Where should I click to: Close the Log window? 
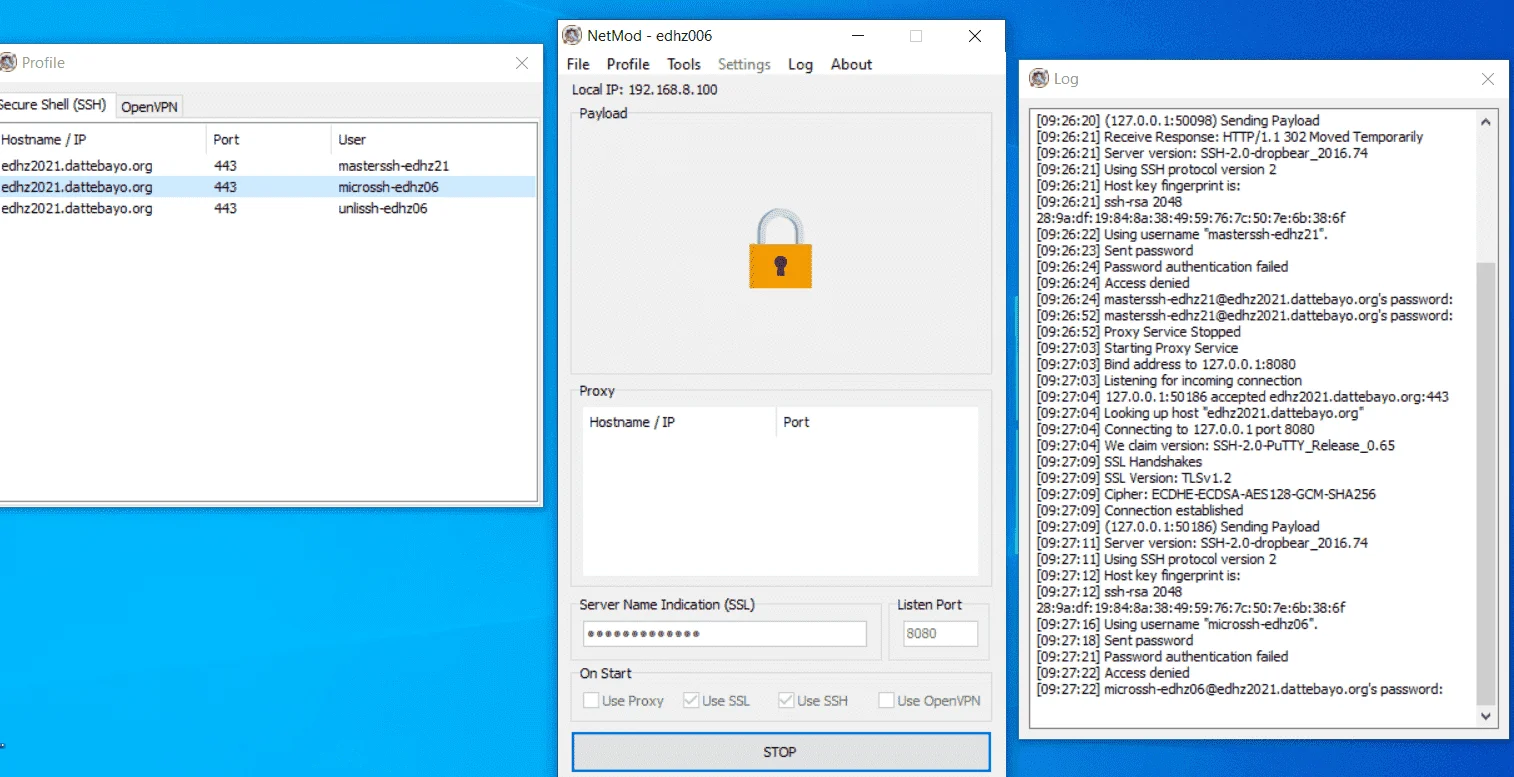(x=1488, y=79)
